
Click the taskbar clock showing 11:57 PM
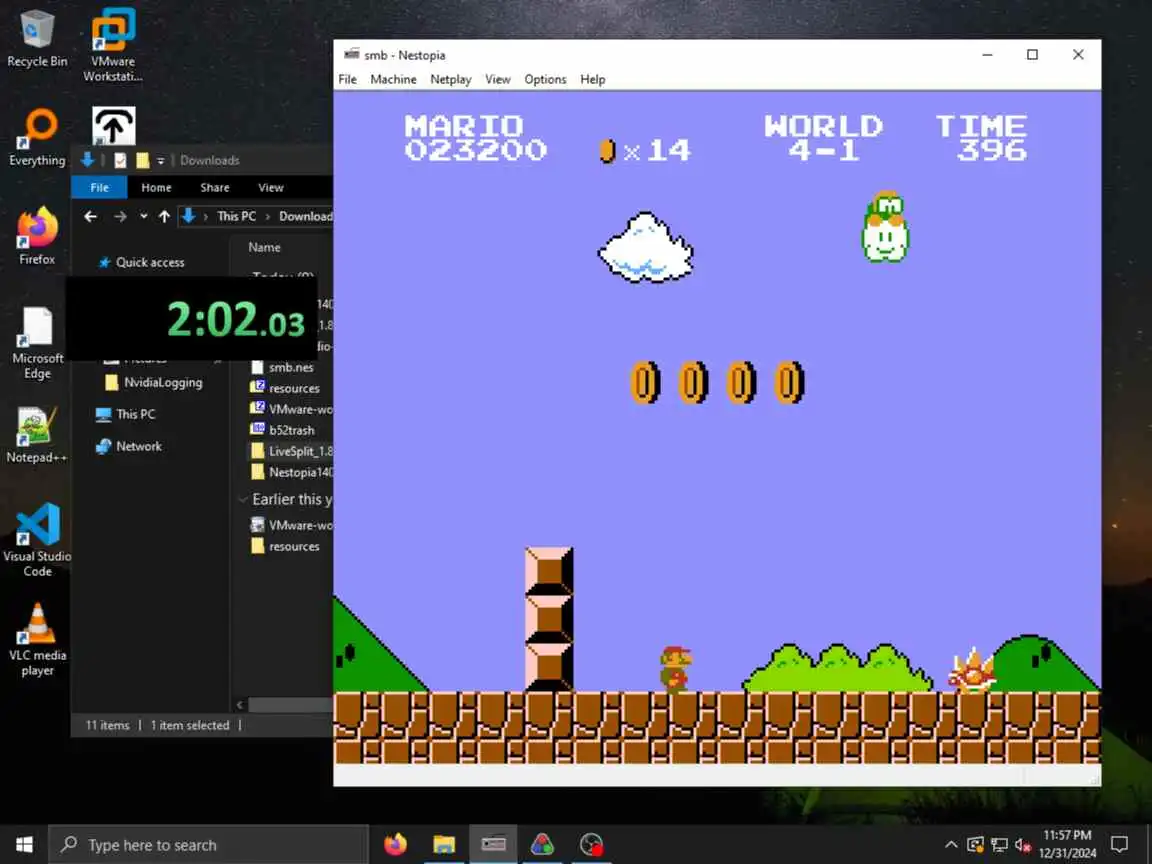1067,844
